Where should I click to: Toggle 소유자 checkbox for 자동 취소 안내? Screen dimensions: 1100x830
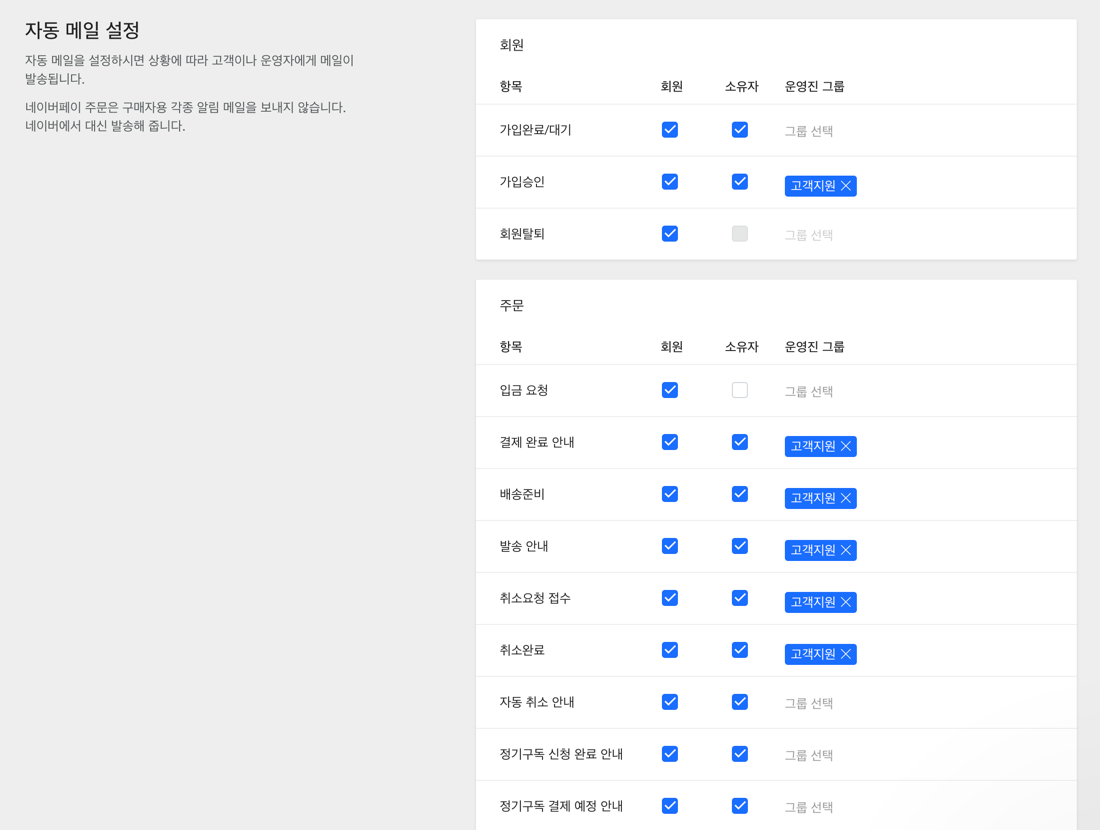click(740, 702)
